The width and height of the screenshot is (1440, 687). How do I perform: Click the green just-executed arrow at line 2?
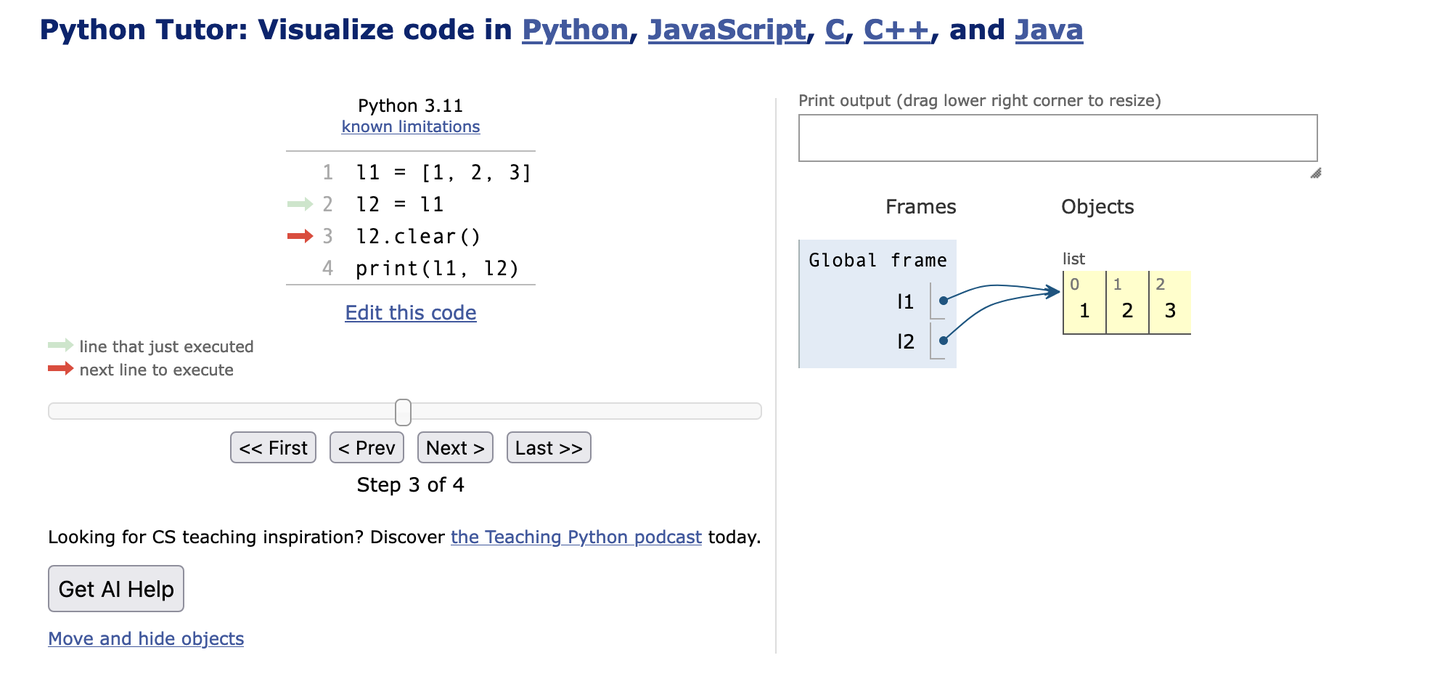(x=300, y=205)
